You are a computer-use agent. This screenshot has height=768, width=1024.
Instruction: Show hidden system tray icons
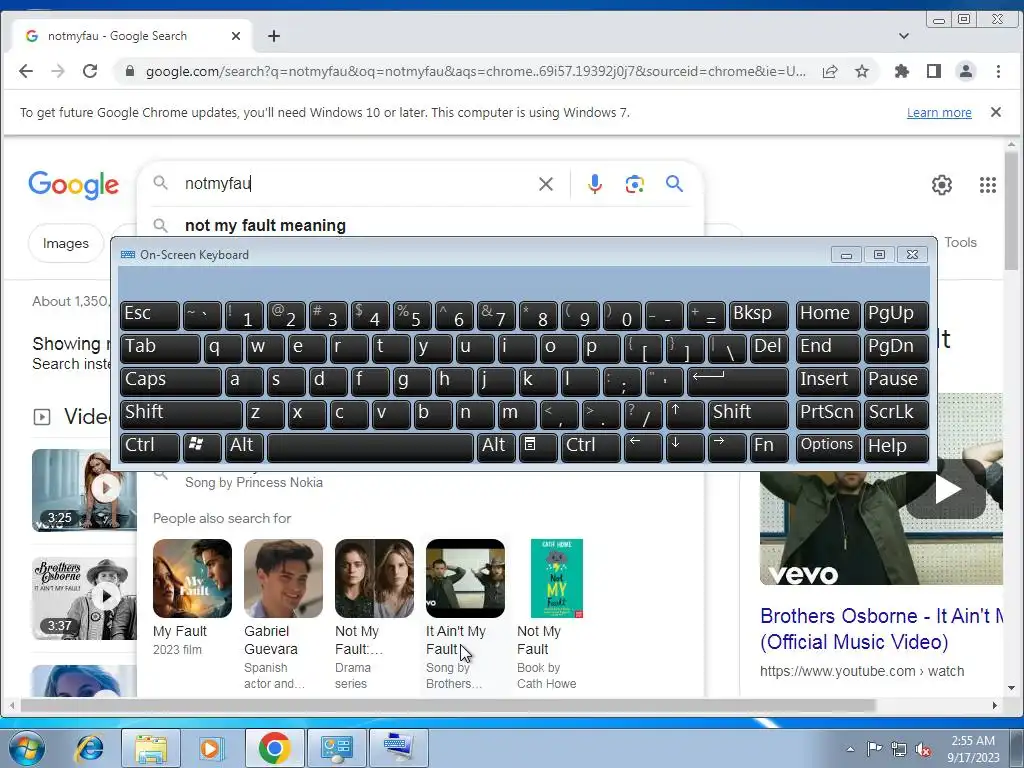pyautogui.click(x=850, y=749)
